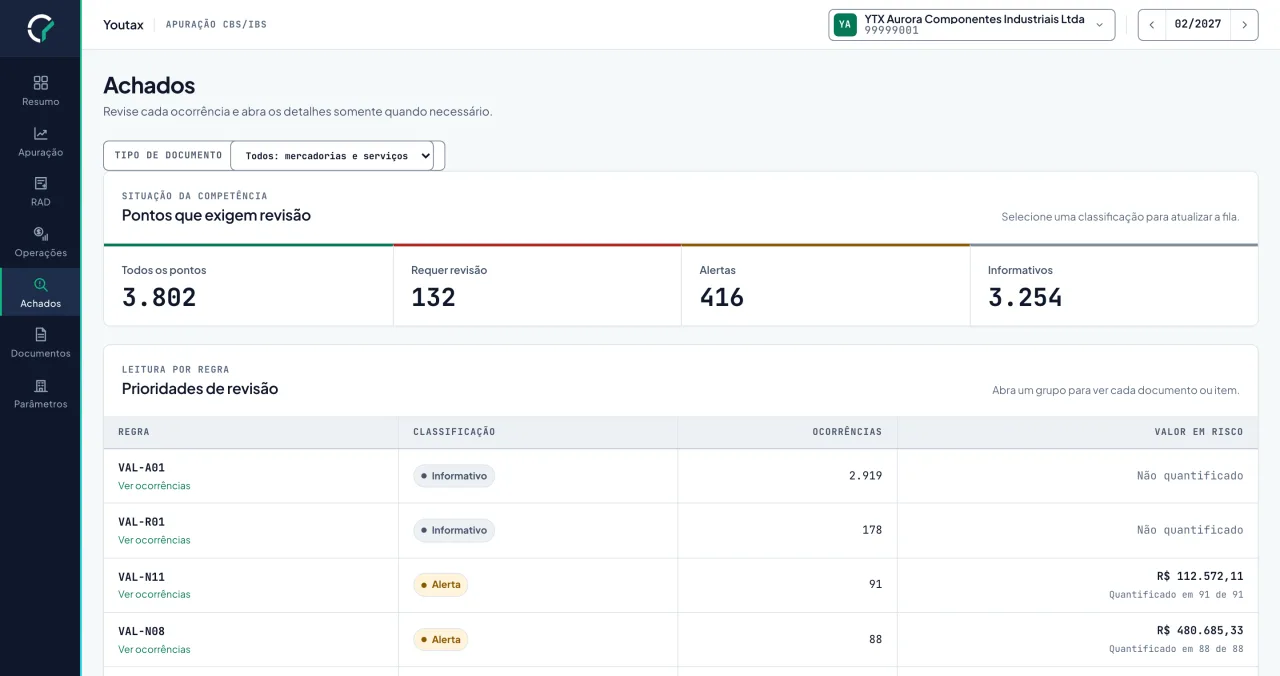Click the green YA company avatar
Viewport: 1280px width, 676px height.
845,25
